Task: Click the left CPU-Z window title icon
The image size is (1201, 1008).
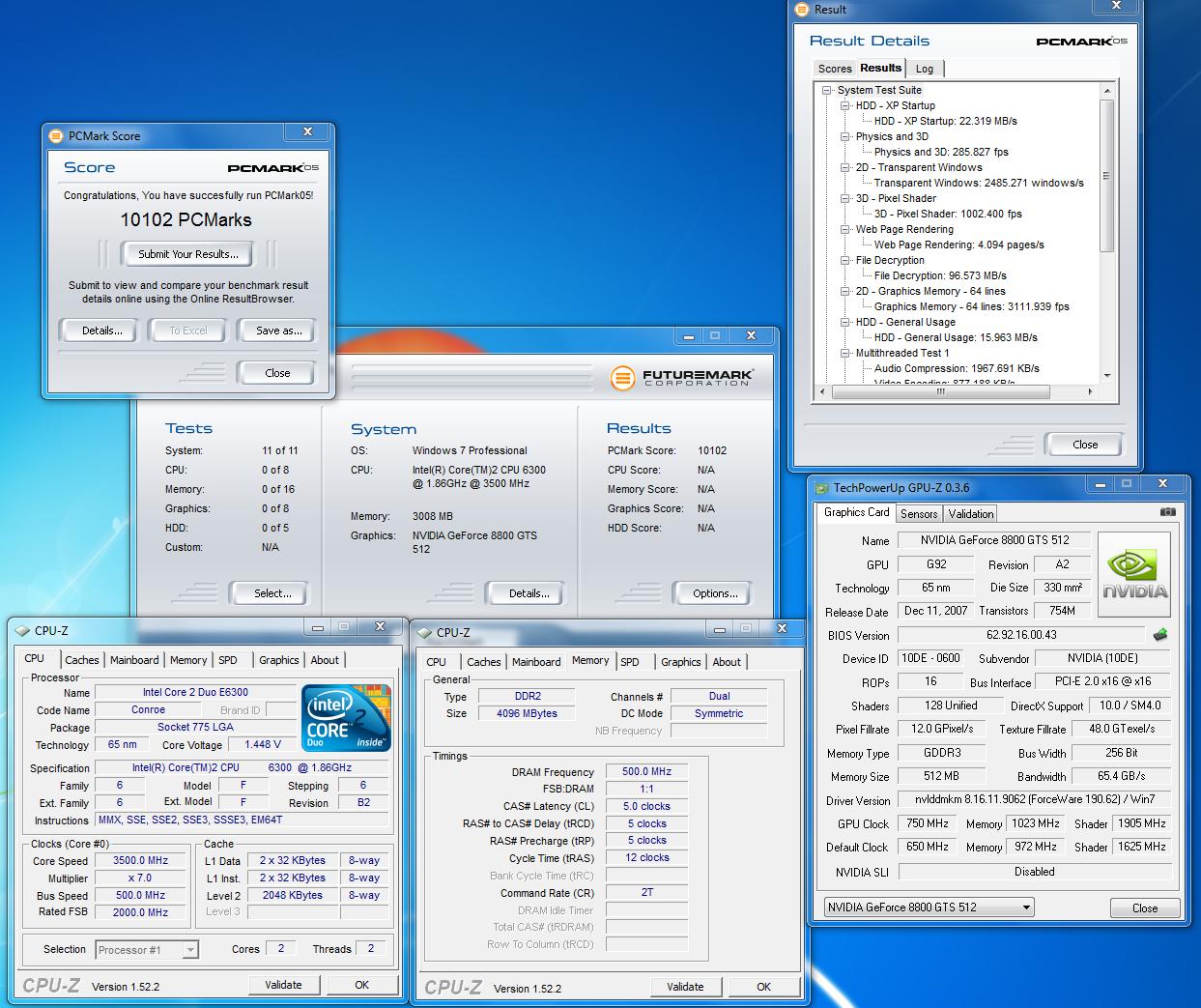Action: point(23,631)
